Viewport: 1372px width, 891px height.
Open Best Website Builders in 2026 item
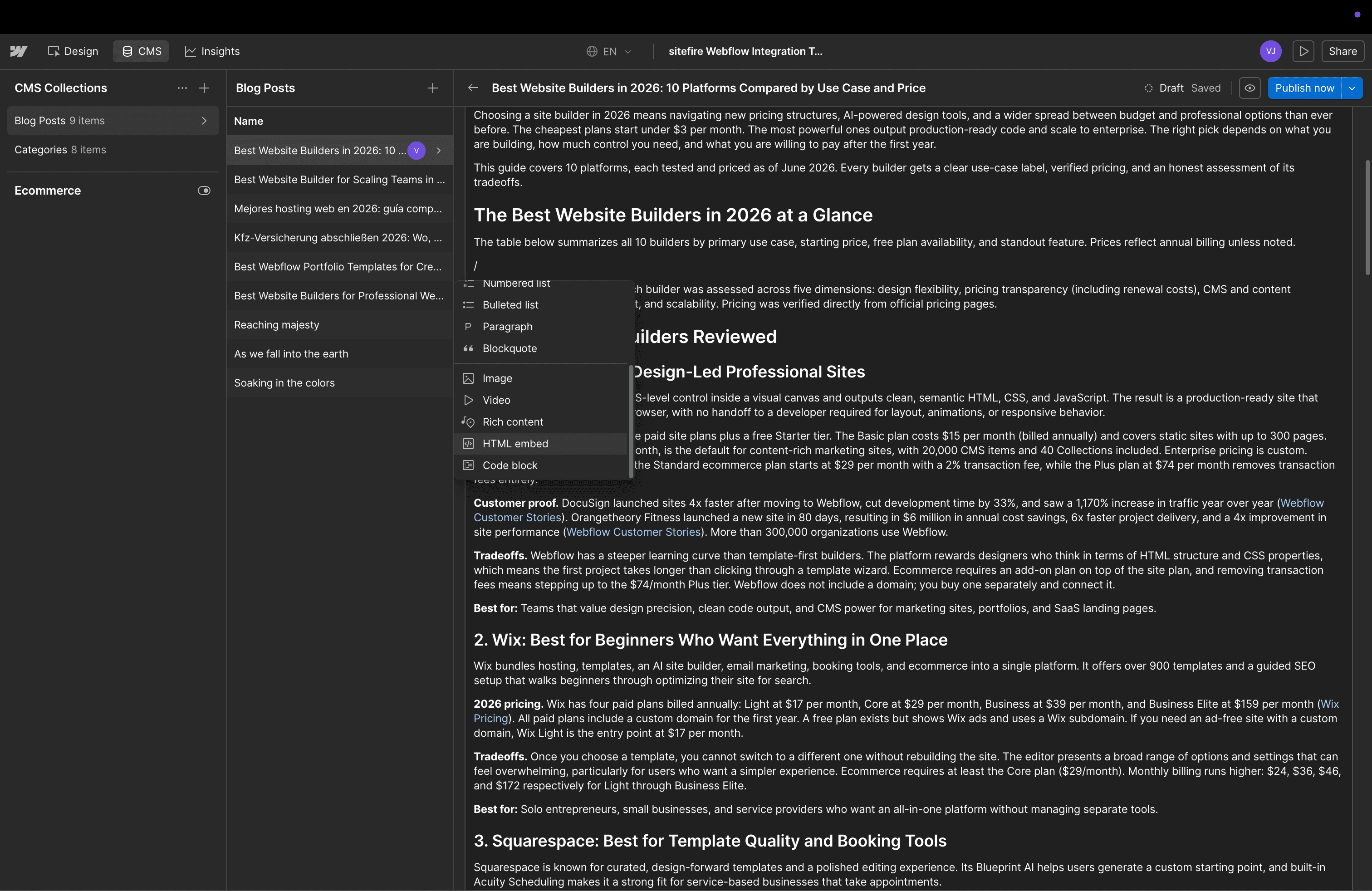click(339, 151)
